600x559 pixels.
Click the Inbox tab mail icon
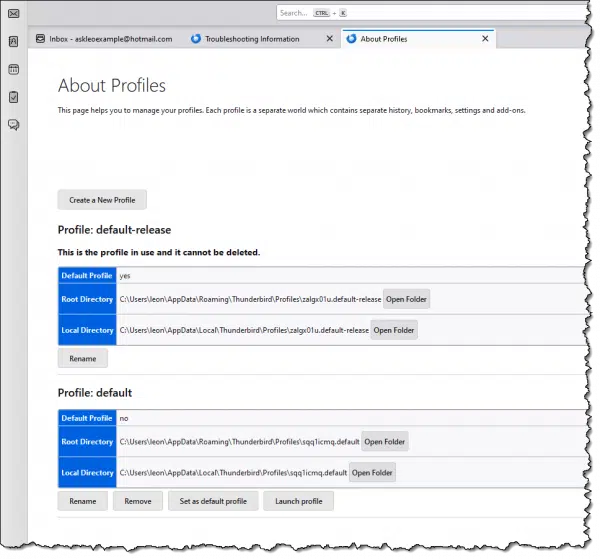click(40, 39)
